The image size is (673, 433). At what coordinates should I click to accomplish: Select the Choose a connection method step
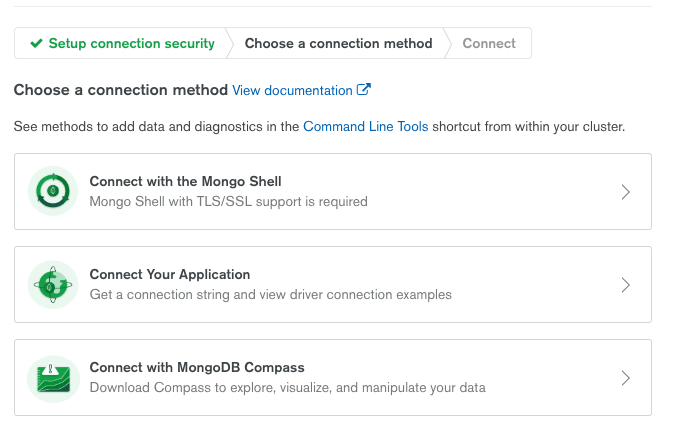point(338,43)
